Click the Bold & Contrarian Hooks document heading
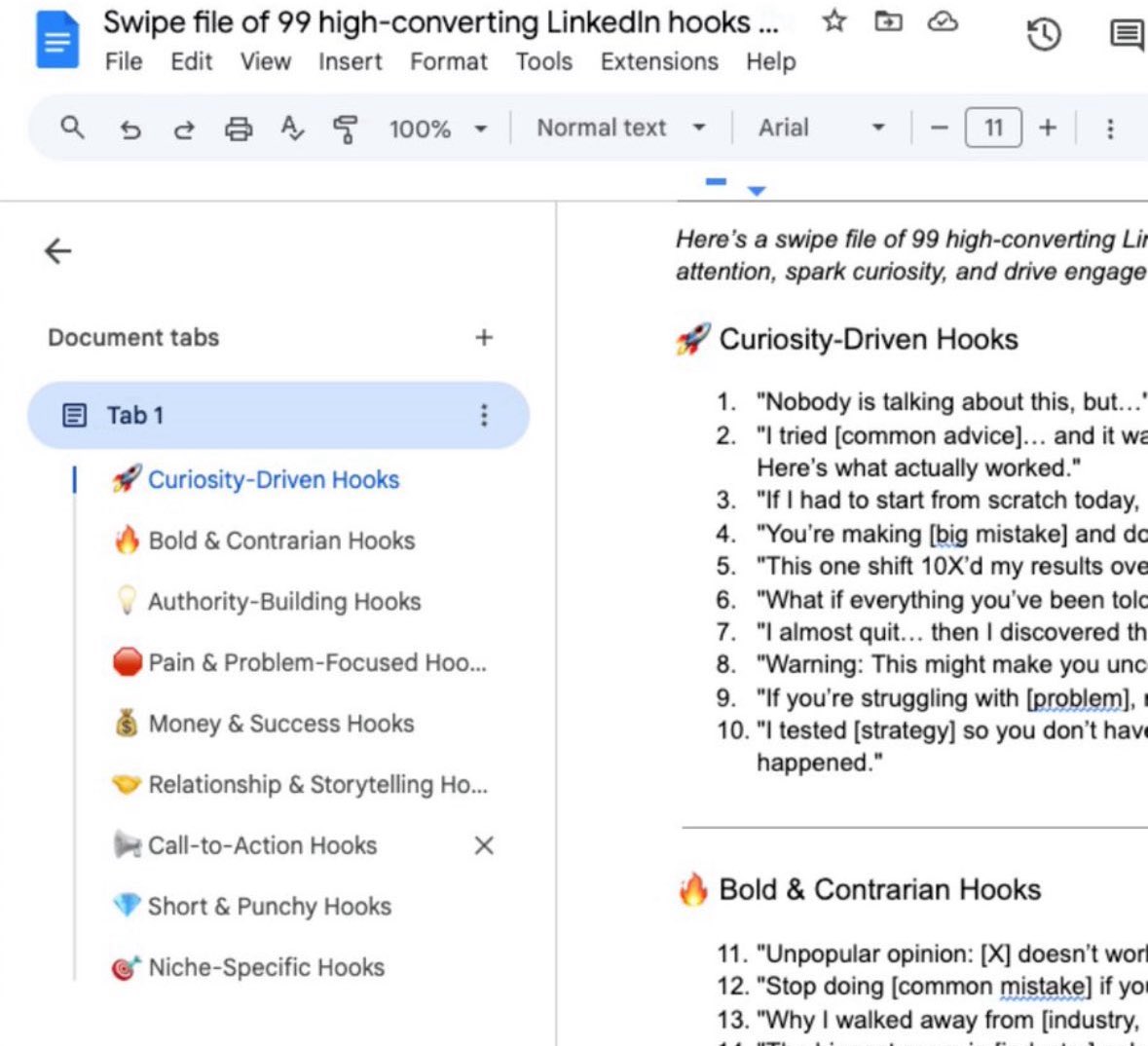This screenshot has height=1046, width=1148. [879, 889]
